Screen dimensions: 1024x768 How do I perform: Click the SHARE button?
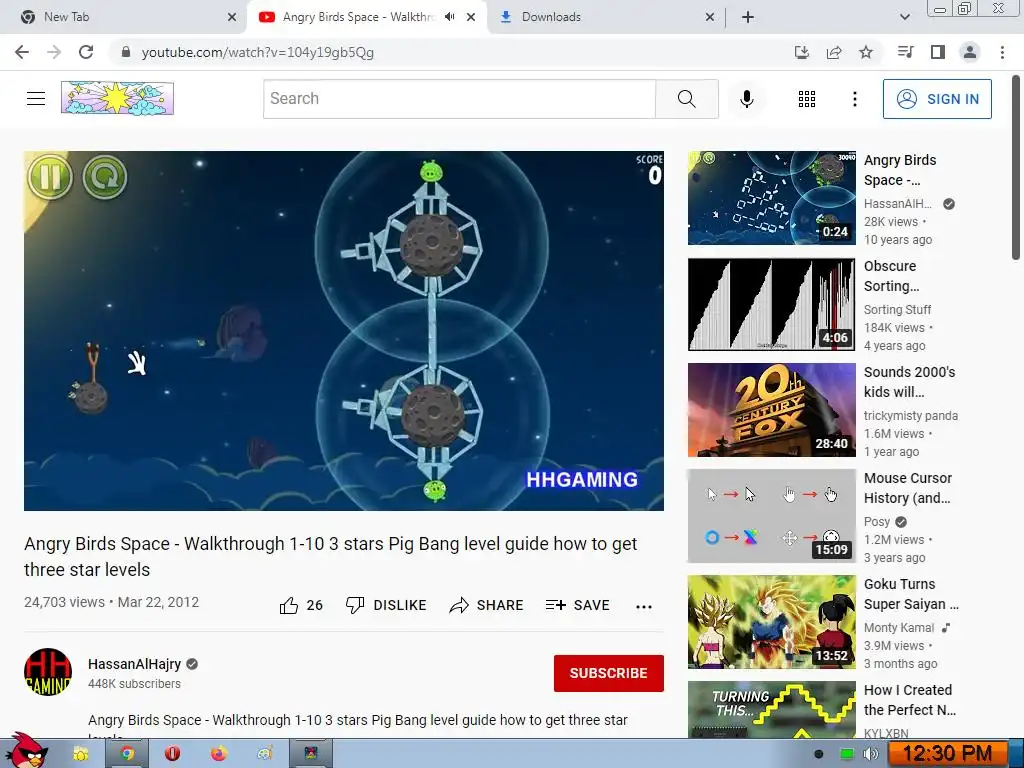pyautogui.click(x=487, y=605)
